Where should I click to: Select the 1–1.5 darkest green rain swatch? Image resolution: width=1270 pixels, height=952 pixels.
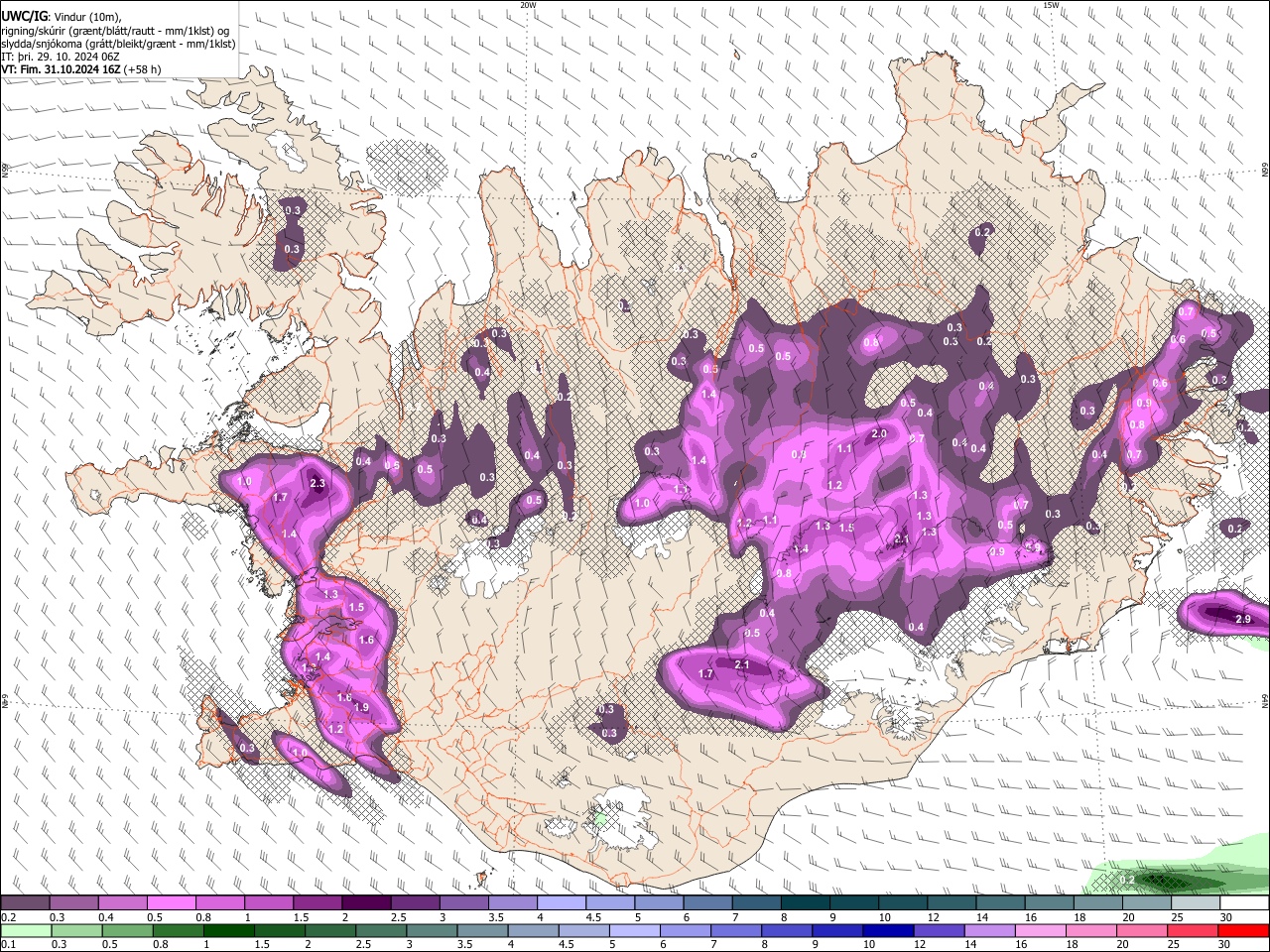tap(228, 930)
